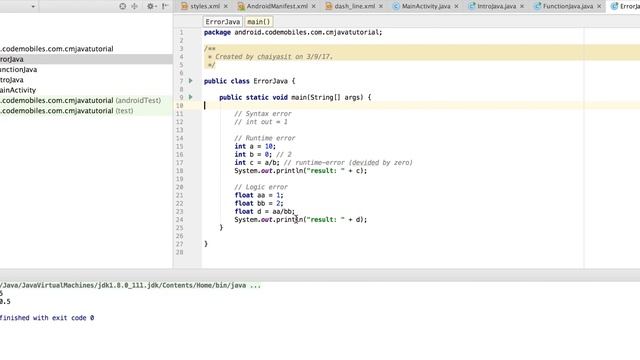Switch to the MainActivity.java tab
This screenshot has width=640, height=360.
pos(426,6)
